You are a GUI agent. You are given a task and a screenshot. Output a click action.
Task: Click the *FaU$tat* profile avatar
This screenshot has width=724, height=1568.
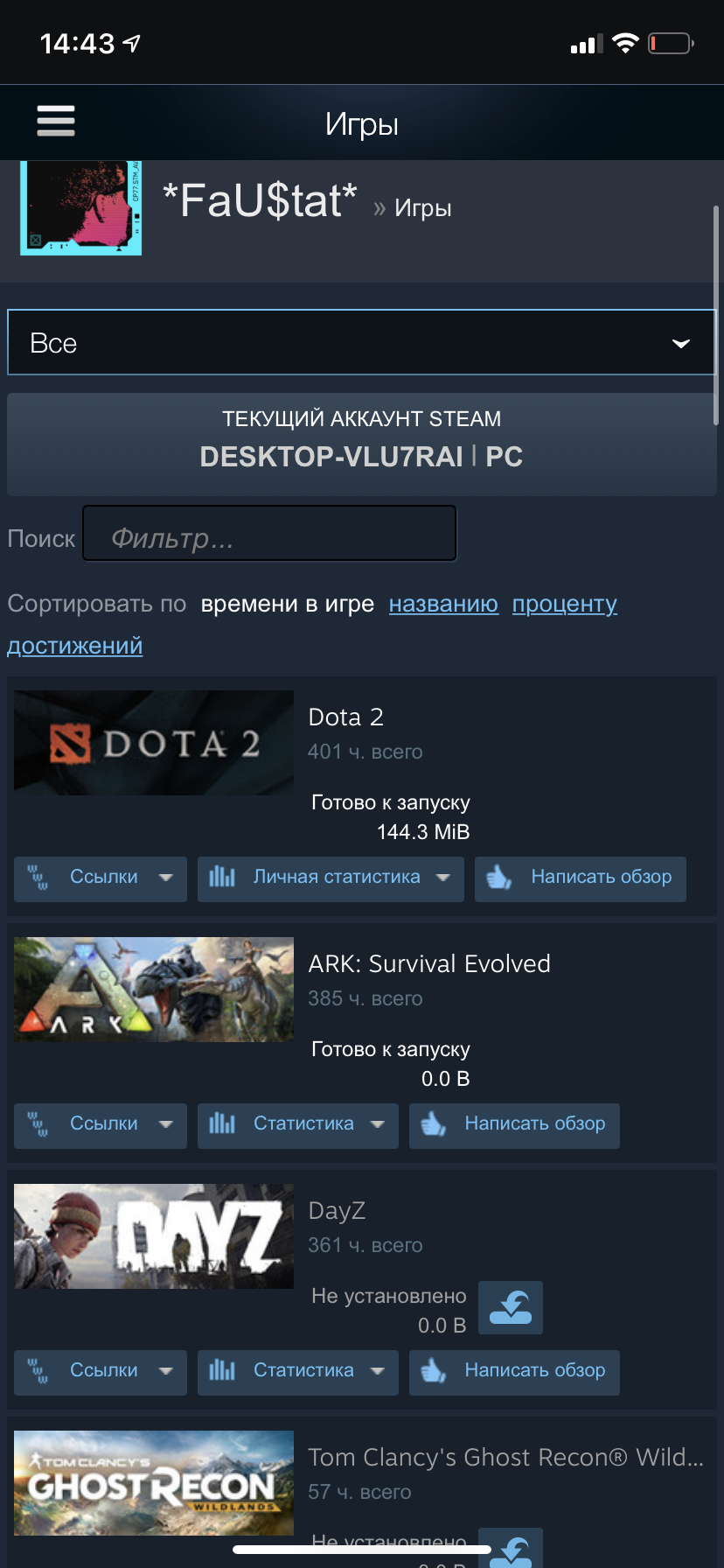point(81,208)
